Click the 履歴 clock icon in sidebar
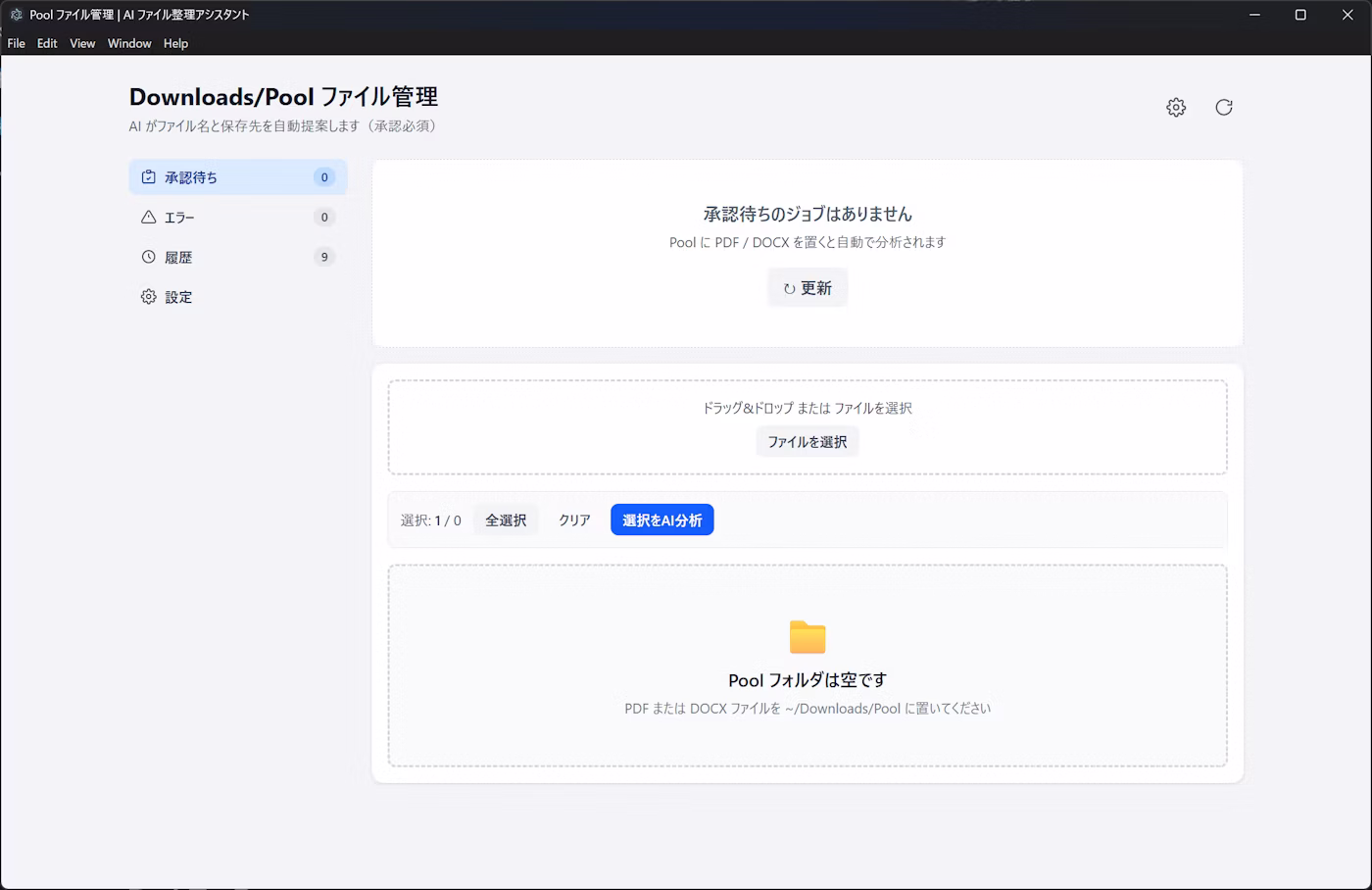The image size is (1372, 890). click(149, 257)
